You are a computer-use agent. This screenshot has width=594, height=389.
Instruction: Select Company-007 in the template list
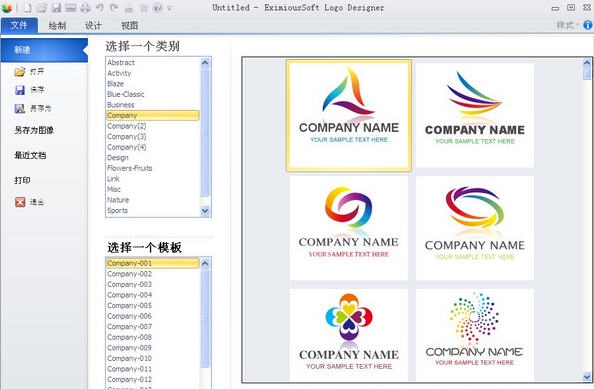coord(153,327)
